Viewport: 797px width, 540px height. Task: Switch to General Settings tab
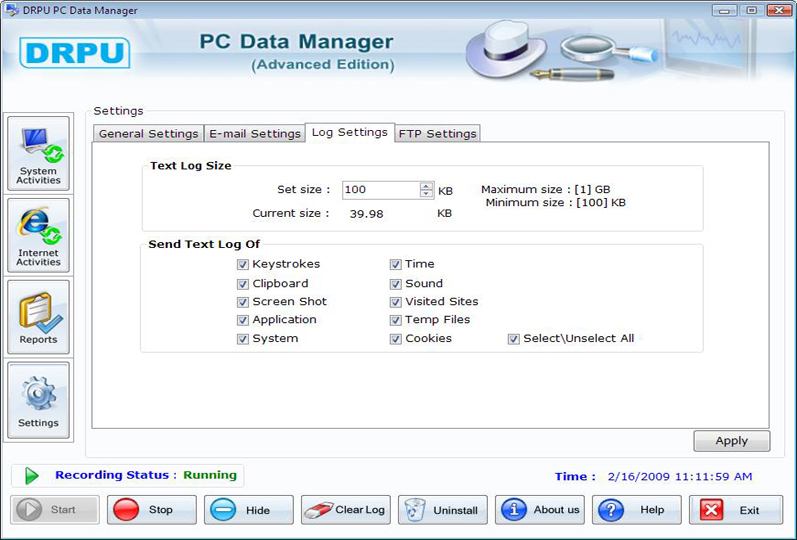(x=148, y=134)
